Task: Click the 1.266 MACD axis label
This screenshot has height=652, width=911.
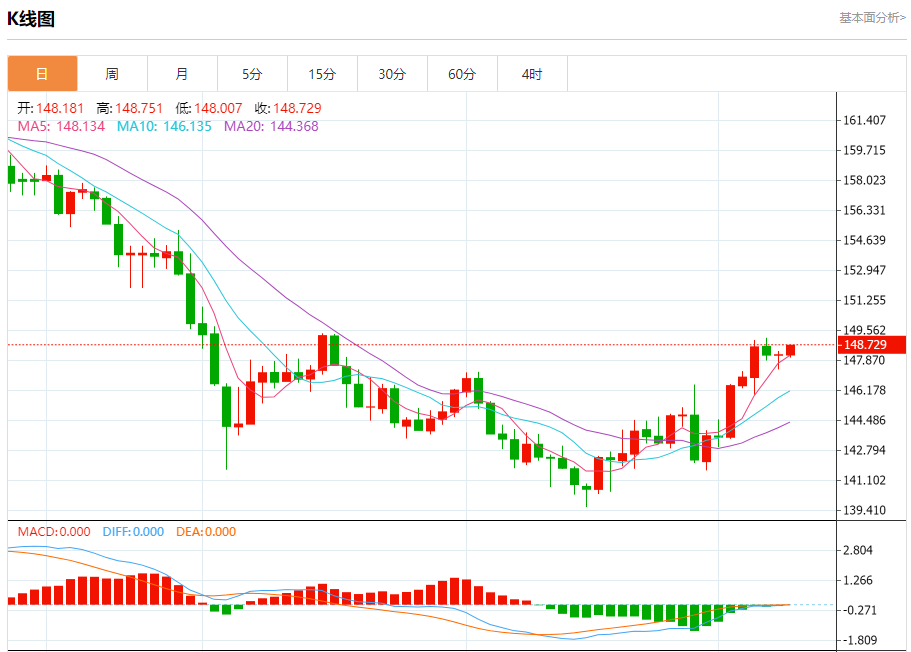Action: [858, 580]
